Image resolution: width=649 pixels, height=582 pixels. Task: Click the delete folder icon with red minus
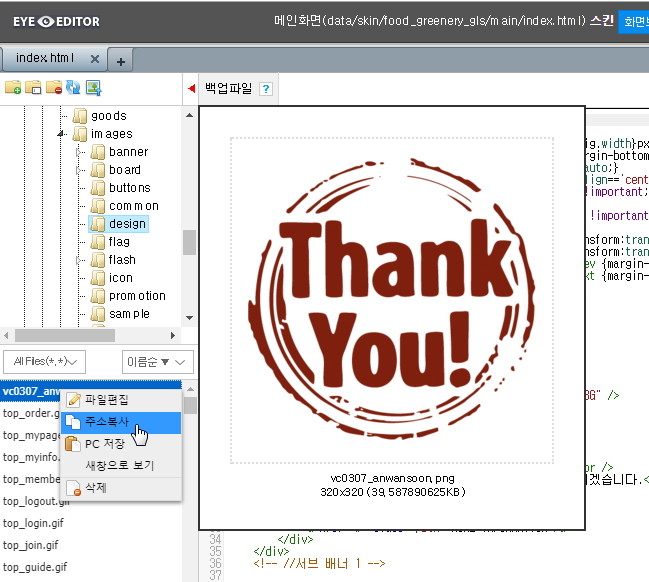(x=54, y=88)
